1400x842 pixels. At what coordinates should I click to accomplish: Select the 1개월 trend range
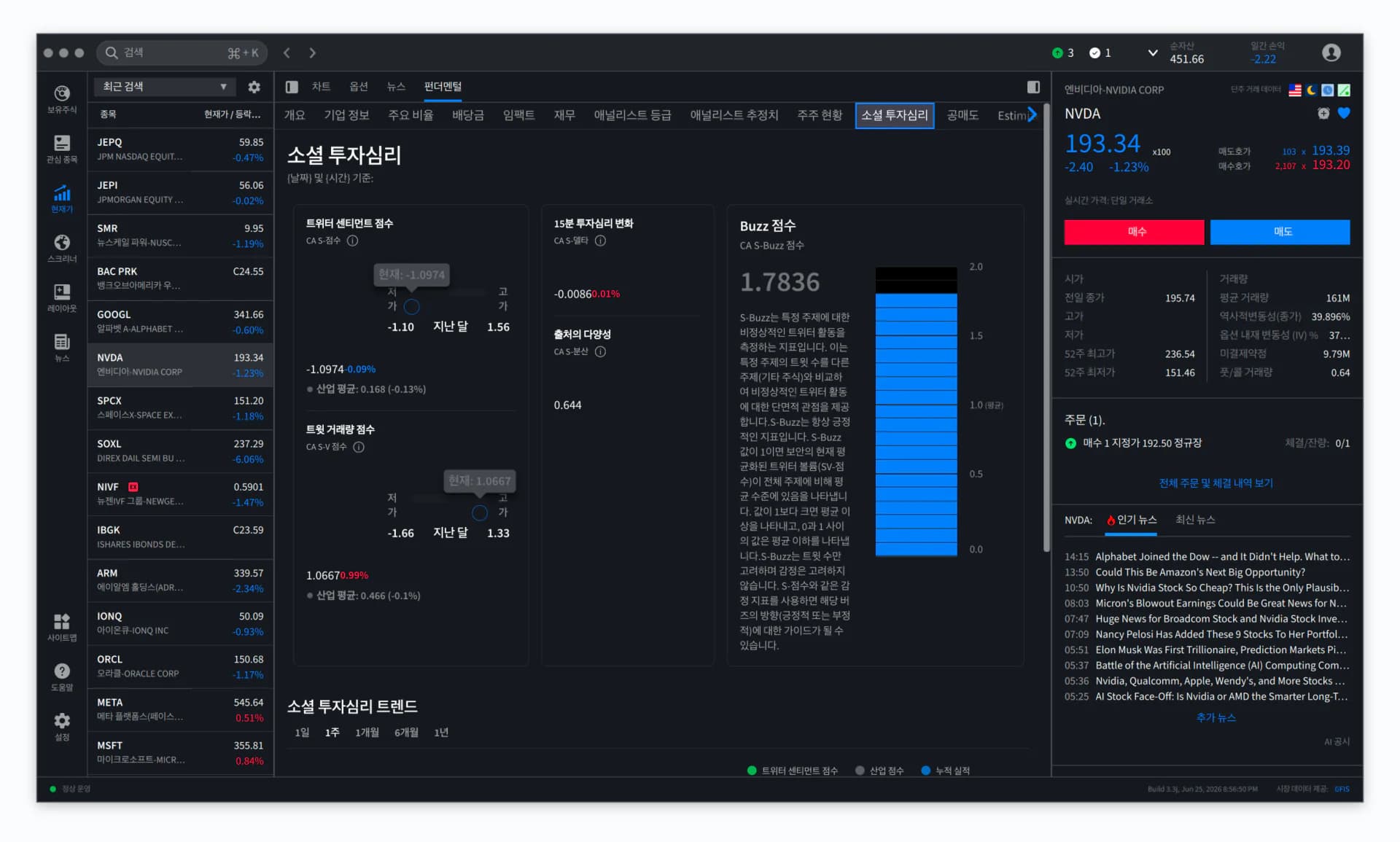point(367,733)
